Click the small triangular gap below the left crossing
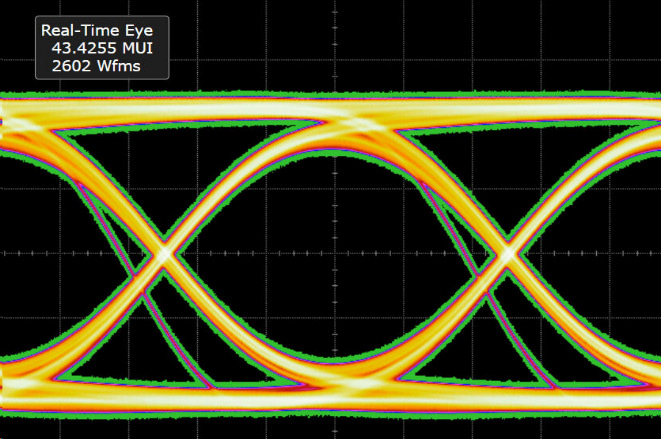This screenshot has width=661, height=439. pyautogui.click(x=163, y=345)
